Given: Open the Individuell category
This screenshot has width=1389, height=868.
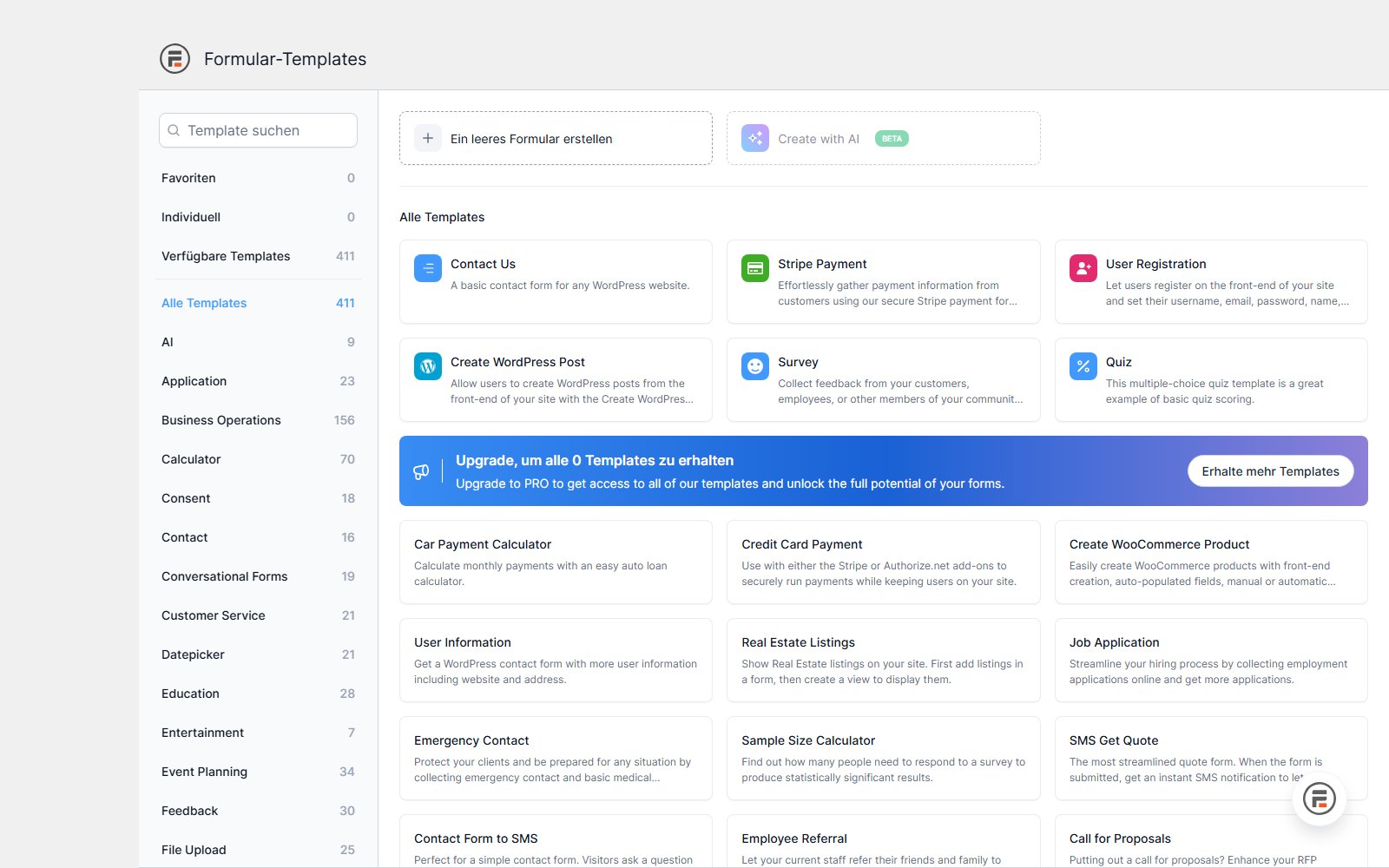Looking at the screenshot, I should coord(258,217).
